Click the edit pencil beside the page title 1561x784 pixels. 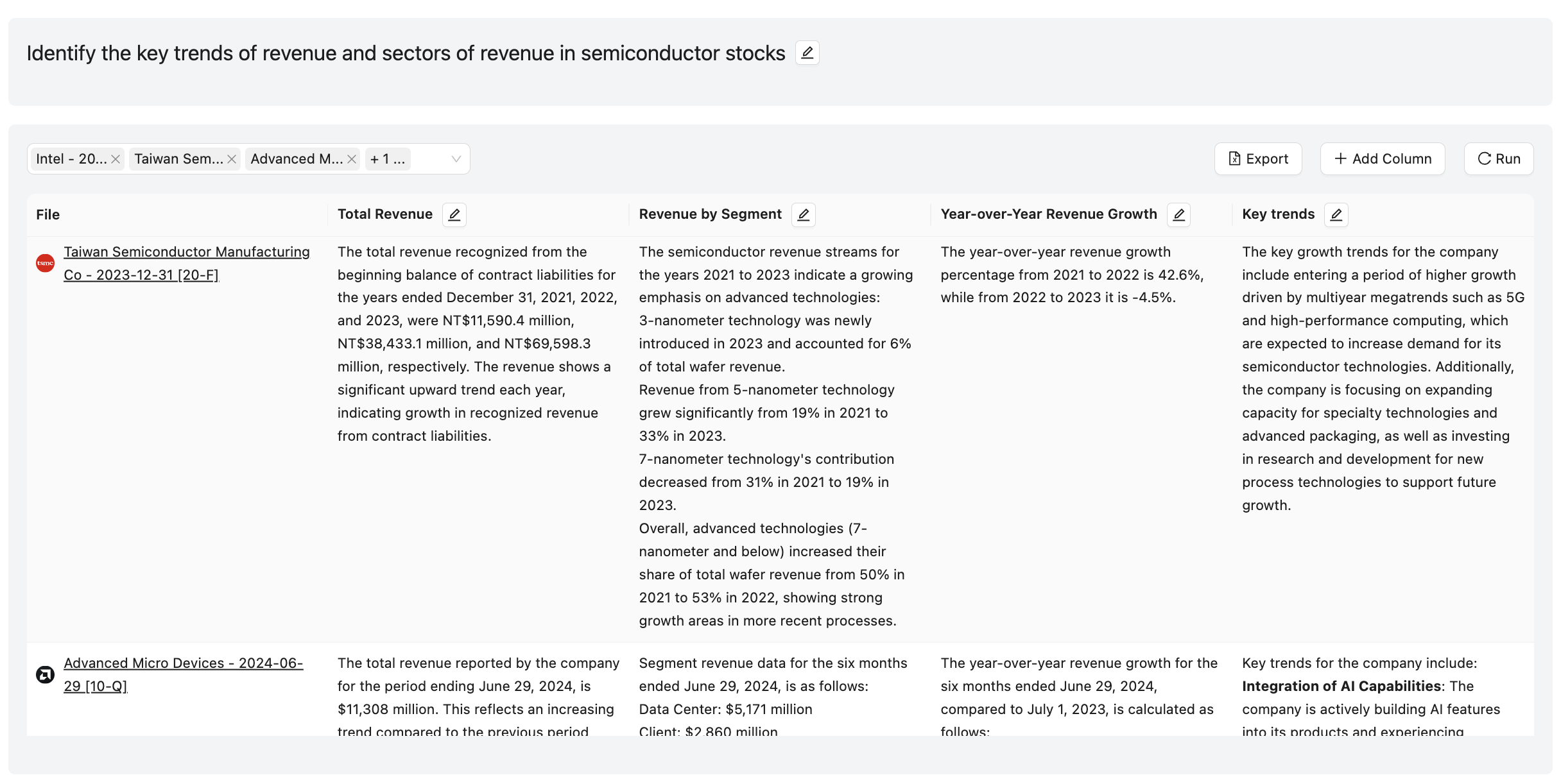pos(807,53)
